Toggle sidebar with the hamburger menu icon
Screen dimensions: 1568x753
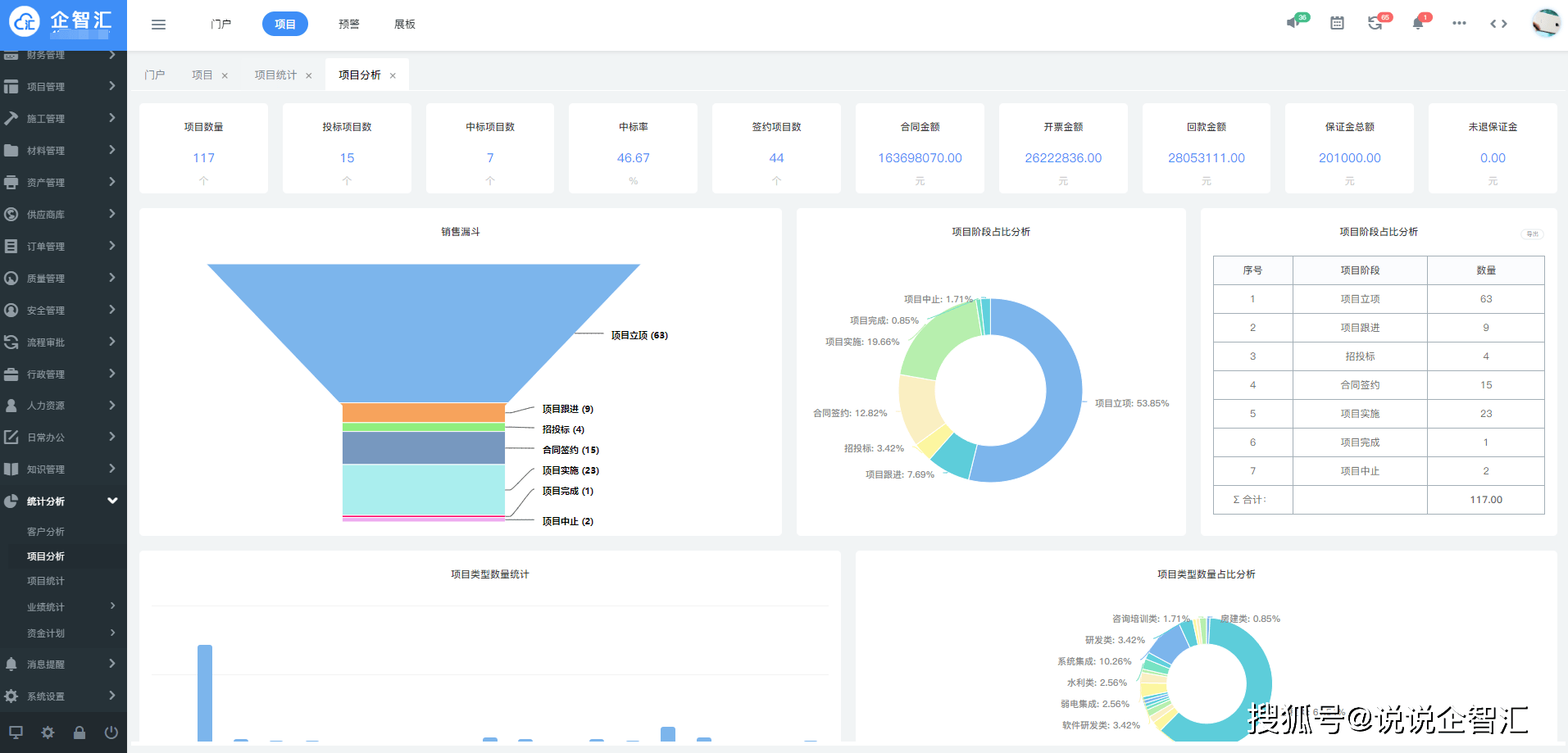click(x=158, y=25)
